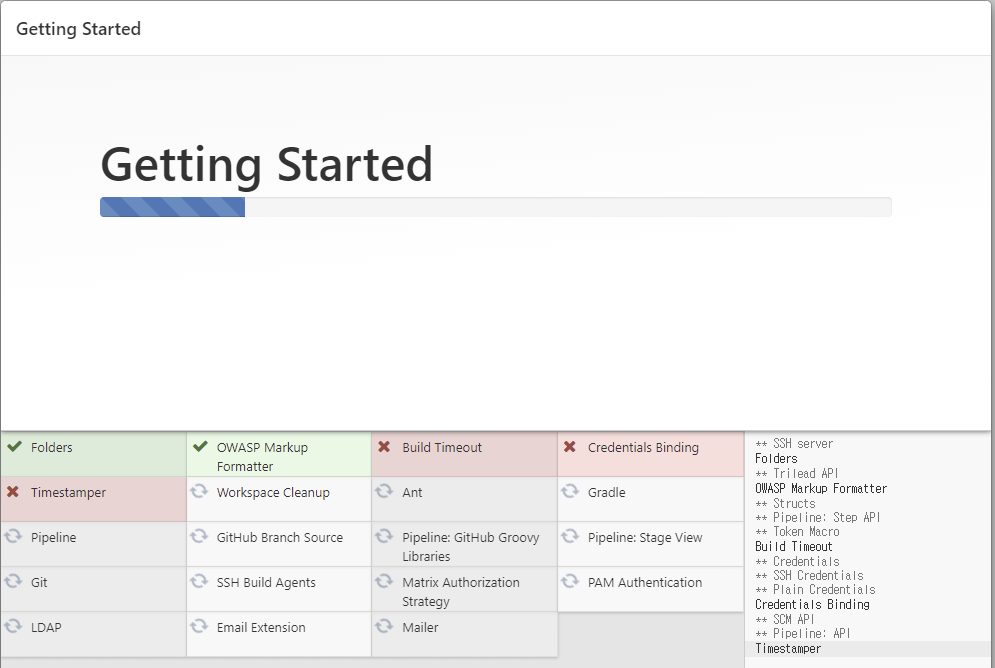Click 'OWASP Markup Formatter' entry in install log
The width and height of the screenshot is (995, 668).
pos(820,488)
